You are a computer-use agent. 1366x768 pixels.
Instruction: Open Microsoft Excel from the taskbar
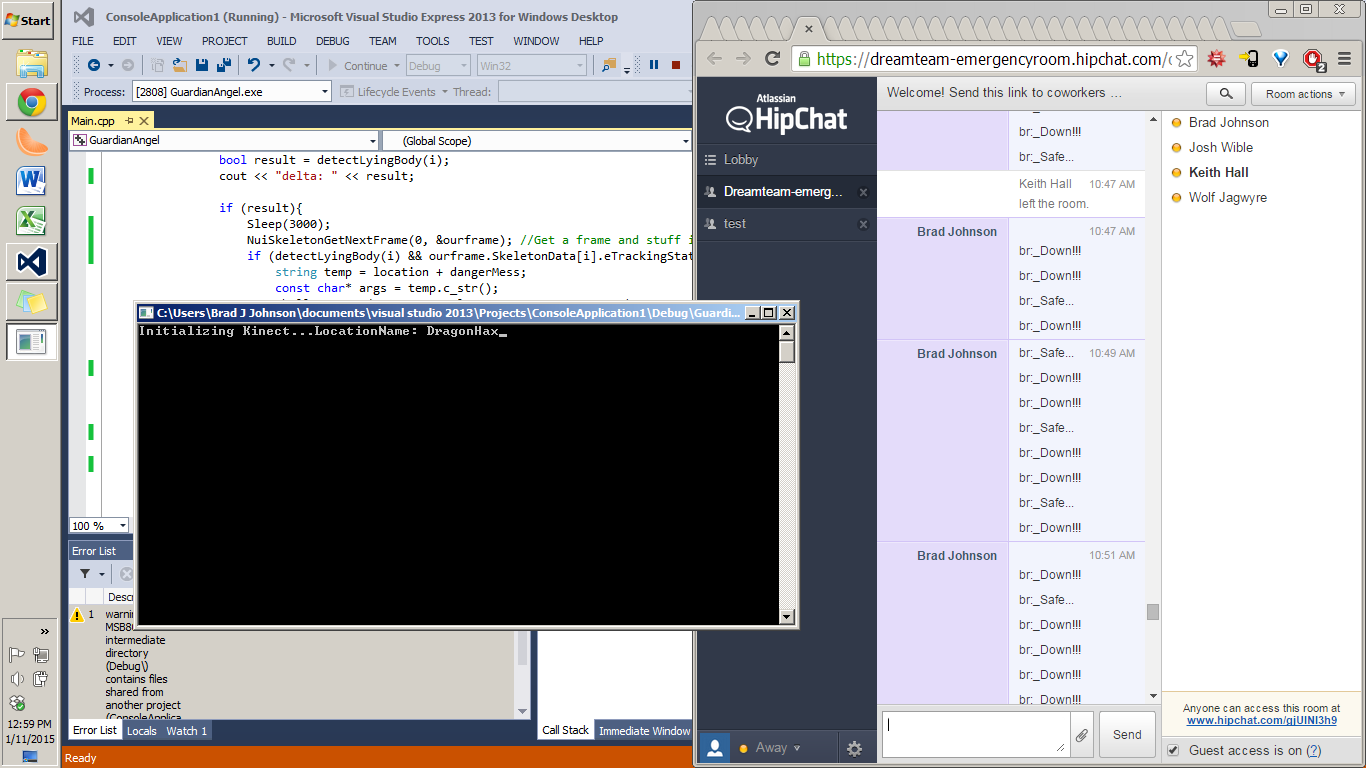[31, 221]
